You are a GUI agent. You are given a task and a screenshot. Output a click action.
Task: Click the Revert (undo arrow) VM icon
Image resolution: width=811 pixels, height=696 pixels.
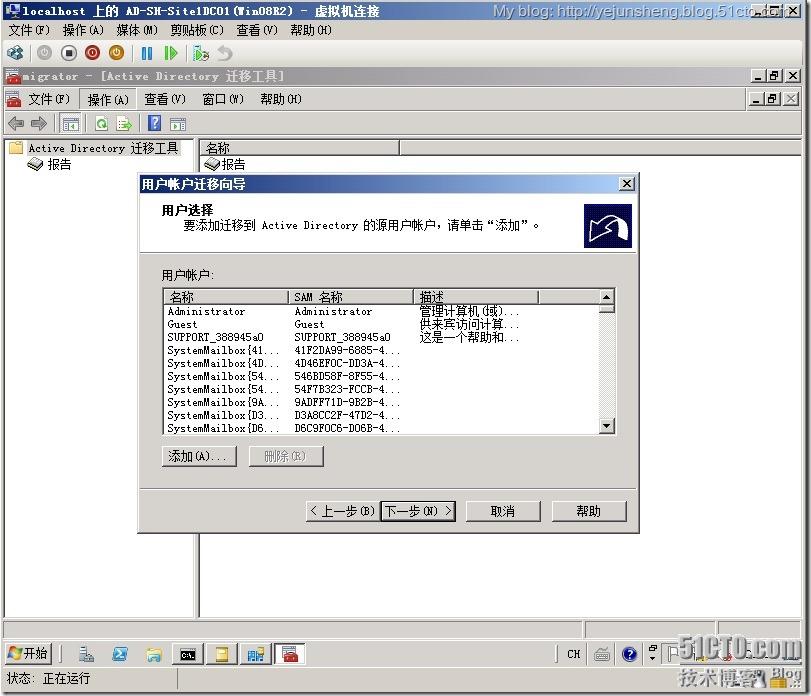click(x=225, y=53)
